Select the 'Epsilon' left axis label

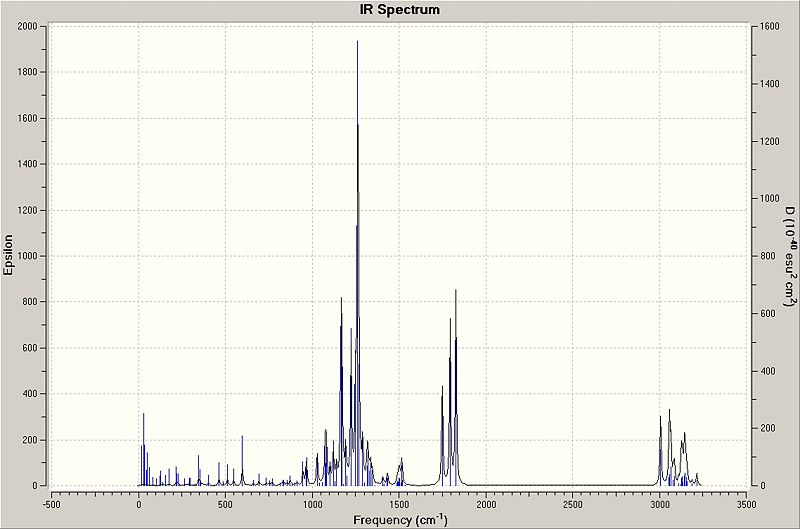tap(8, 255)
